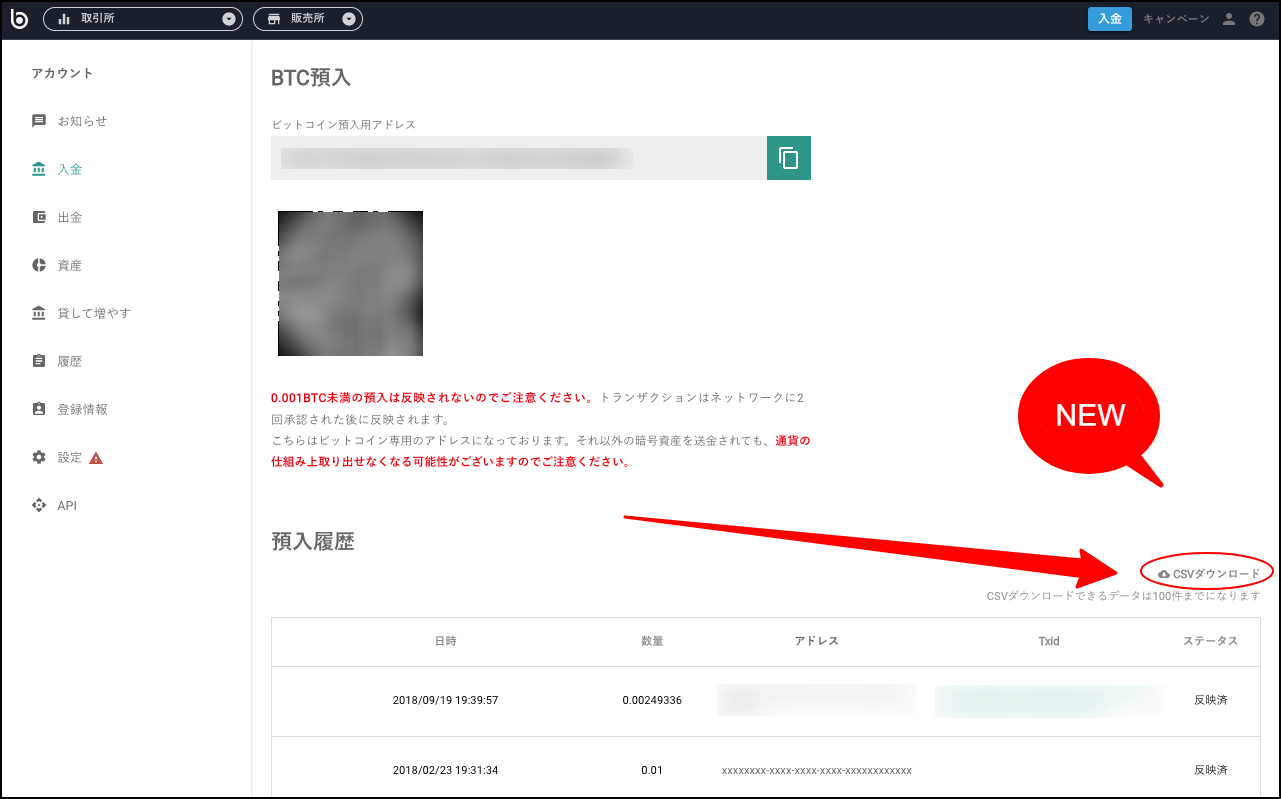Click the CSV 100件 limit note
The height and width of the screenshot is (799, 1281).
1124,596
